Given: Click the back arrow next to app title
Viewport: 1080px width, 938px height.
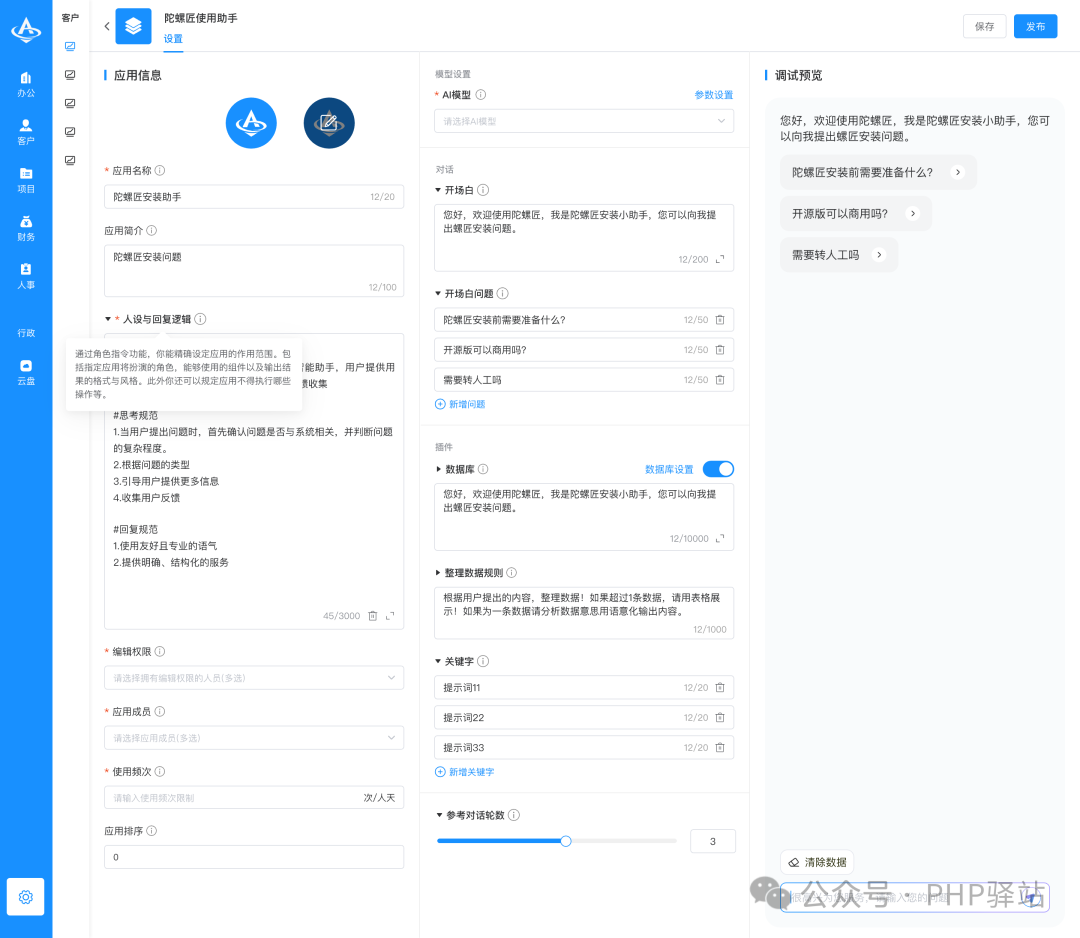Looking at the screenshot, I should click(107, 26).
